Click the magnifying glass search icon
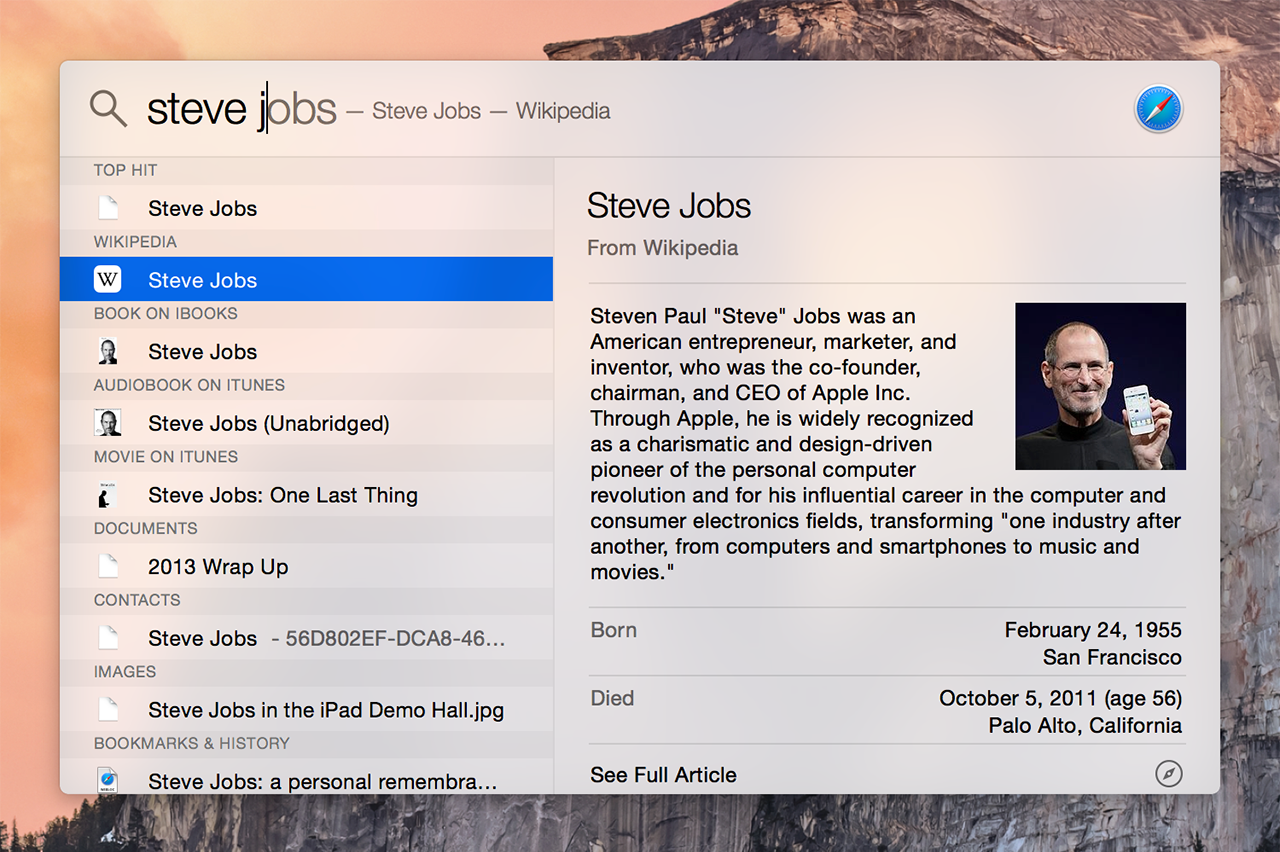 [108, 109]
